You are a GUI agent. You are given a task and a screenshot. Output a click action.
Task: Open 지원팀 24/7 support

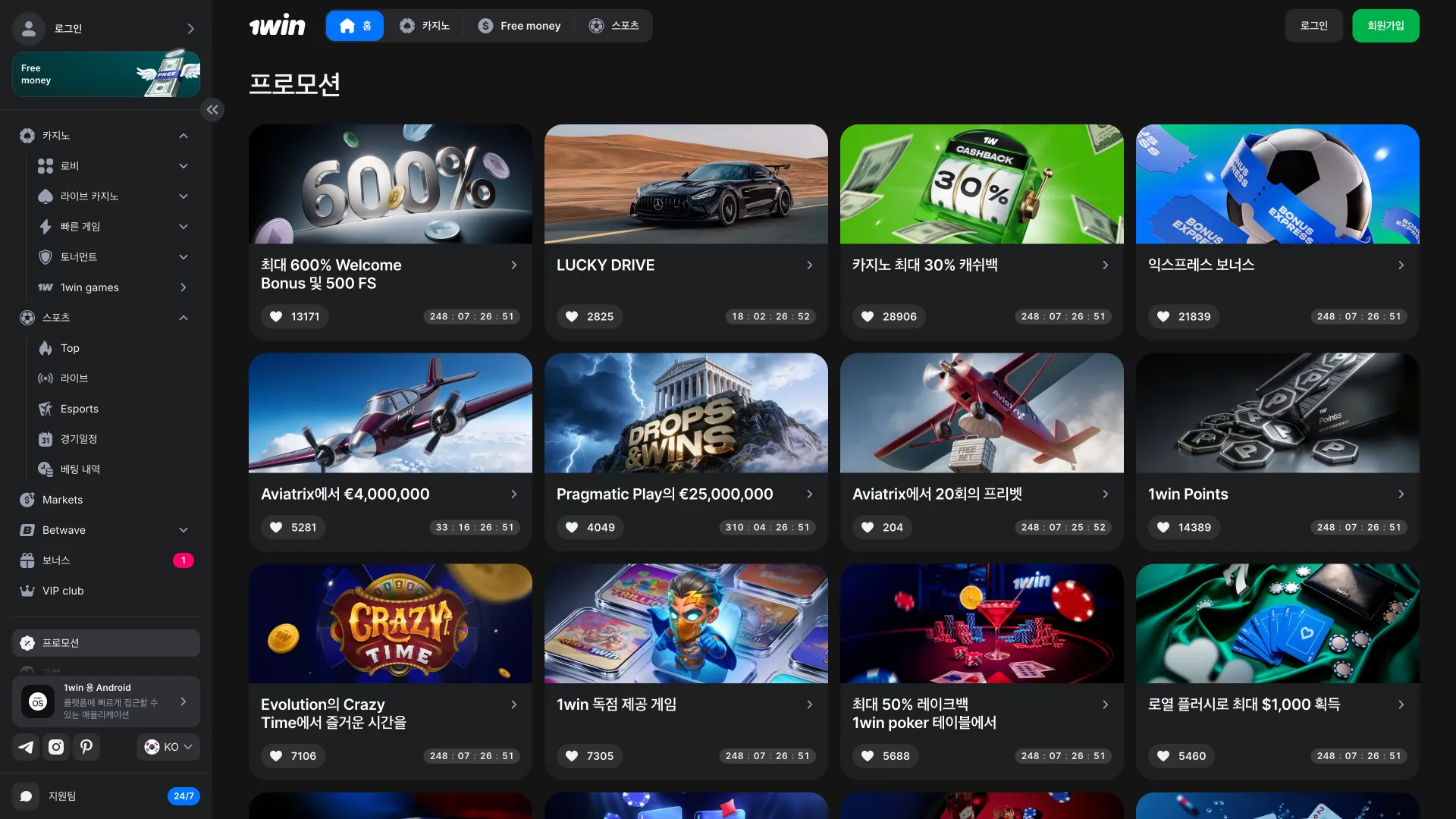(x=106, y=796)
